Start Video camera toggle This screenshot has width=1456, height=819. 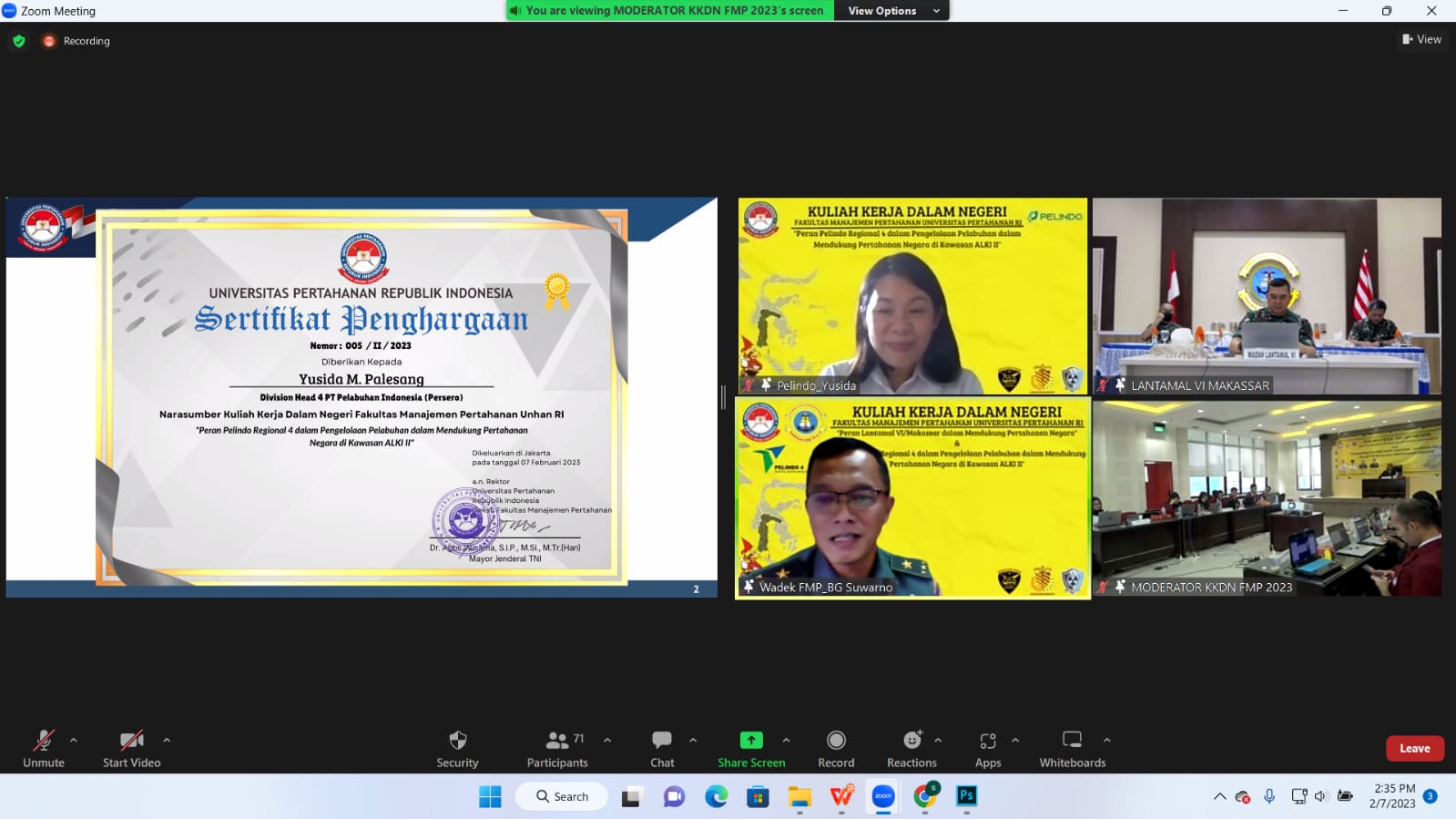[x=131, y=749]
